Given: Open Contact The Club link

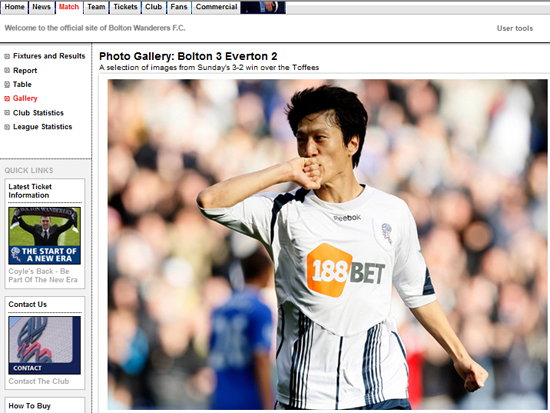Looking at the screenshot, I should click(x=39, y=381).
